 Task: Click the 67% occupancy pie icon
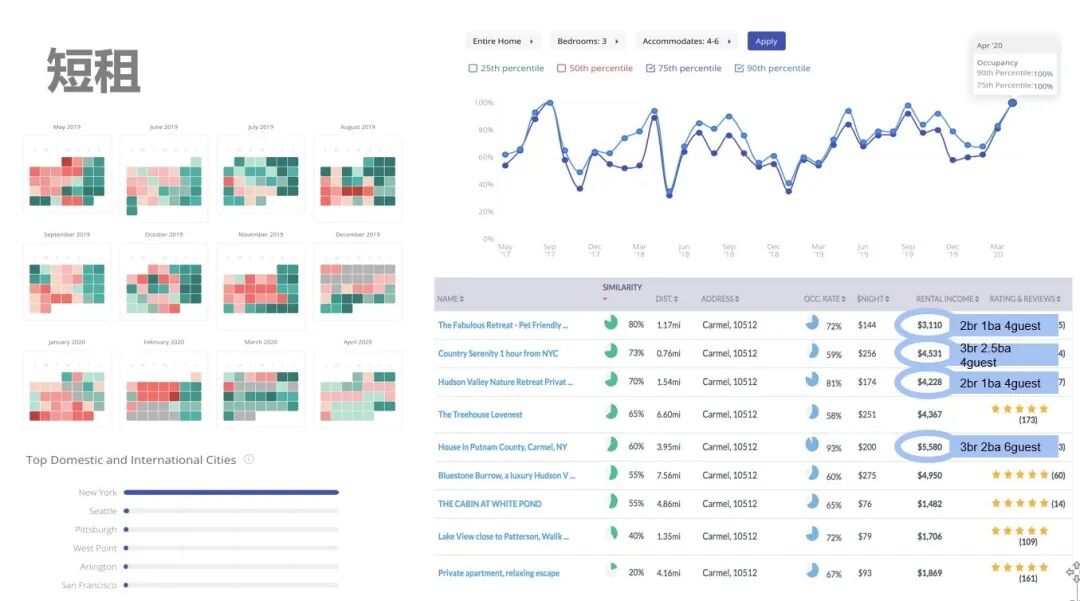coord(812,570)
